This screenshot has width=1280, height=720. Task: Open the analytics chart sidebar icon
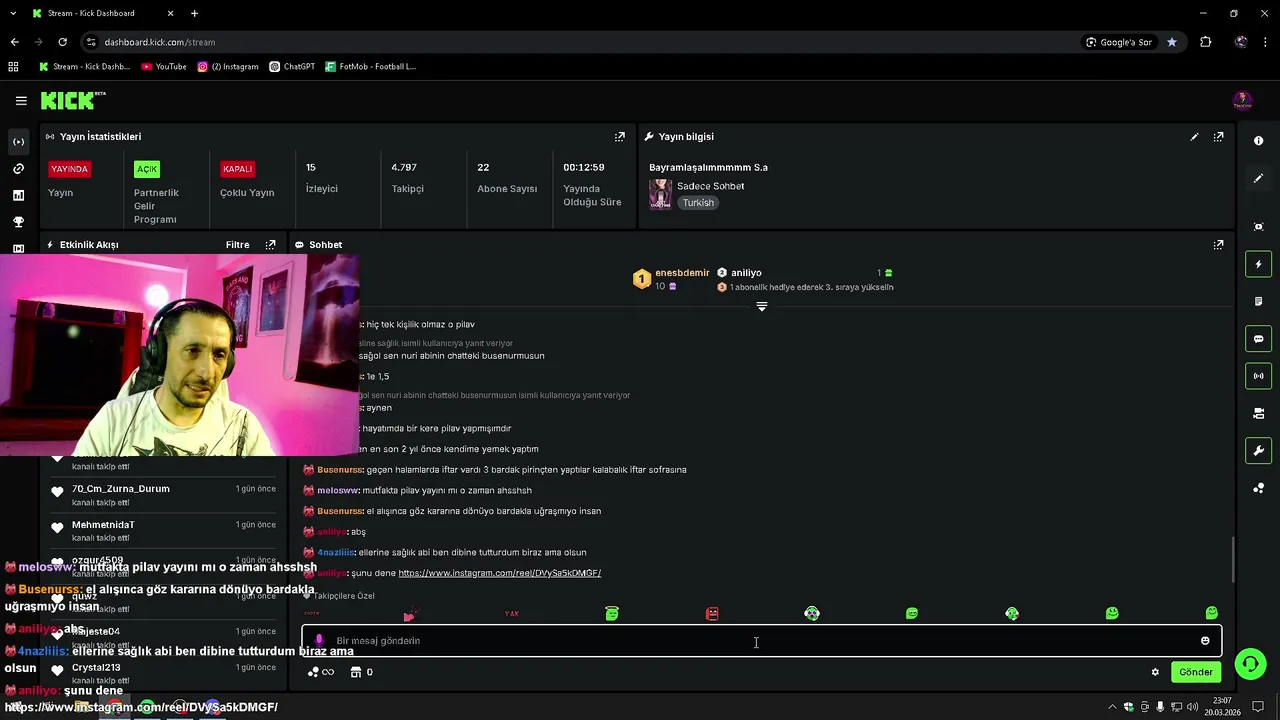click(18, 196)
